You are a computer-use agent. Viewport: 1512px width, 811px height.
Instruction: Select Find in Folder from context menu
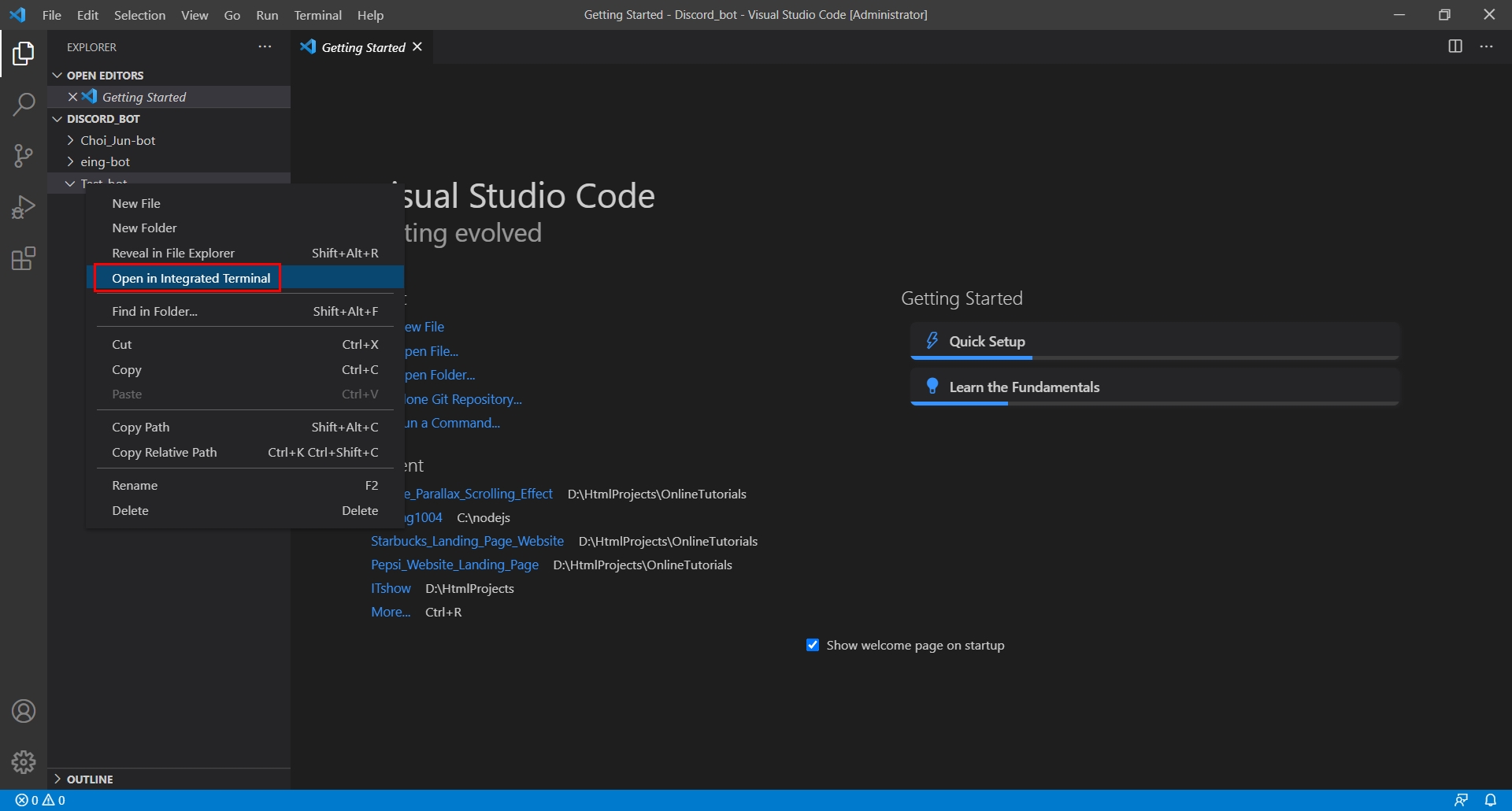coord(245,311)
